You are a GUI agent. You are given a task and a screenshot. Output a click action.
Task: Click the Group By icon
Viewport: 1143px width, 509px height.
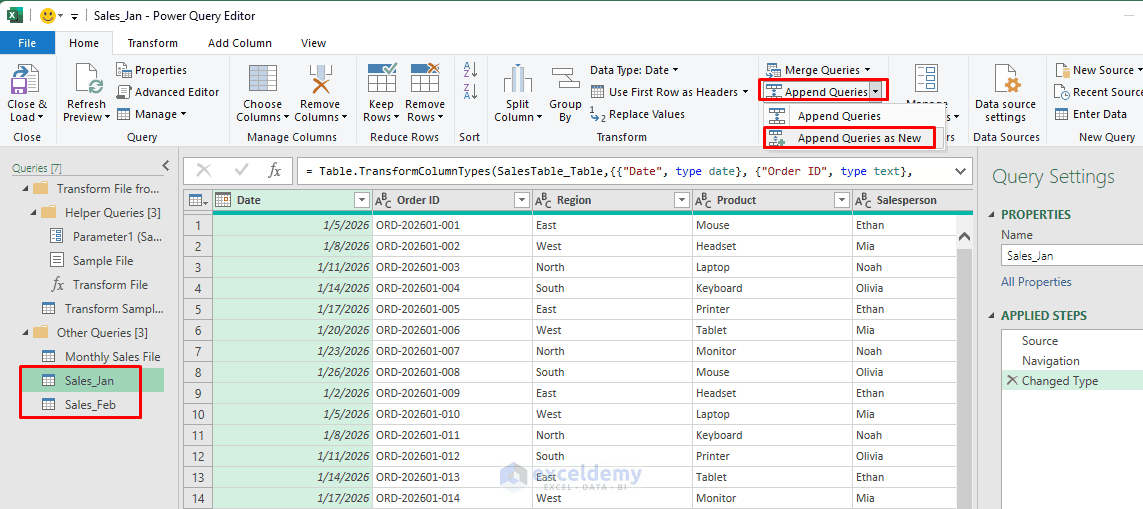tap(565, 79)
